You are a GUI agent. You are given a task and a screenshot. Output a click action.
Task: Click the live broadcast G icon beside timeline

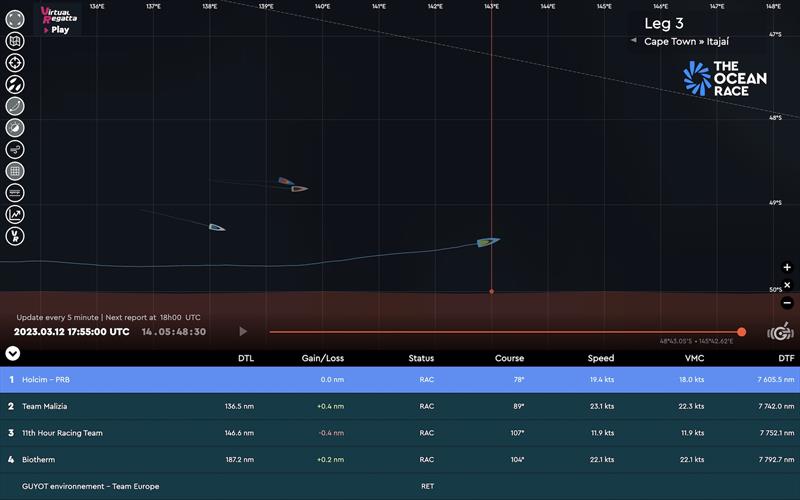(781, 333)
